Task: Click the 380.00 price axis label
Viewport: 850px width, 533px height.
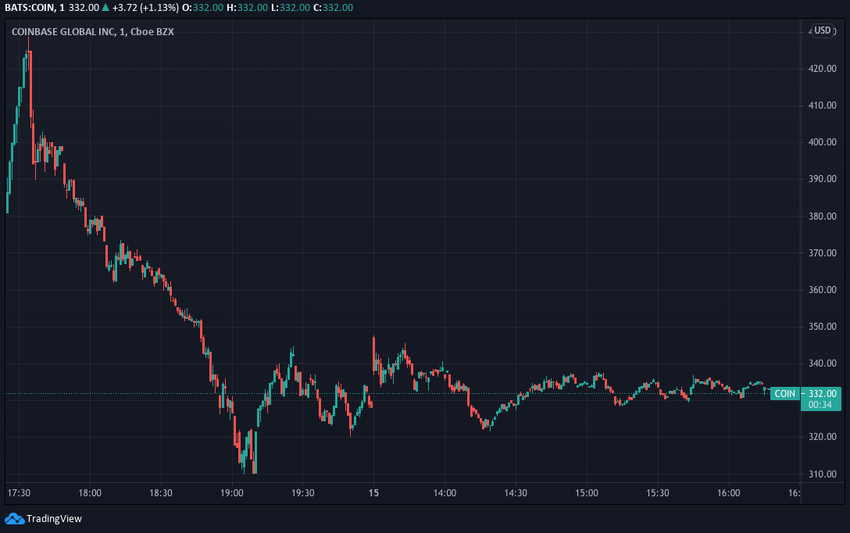Action: coord(822,216)
